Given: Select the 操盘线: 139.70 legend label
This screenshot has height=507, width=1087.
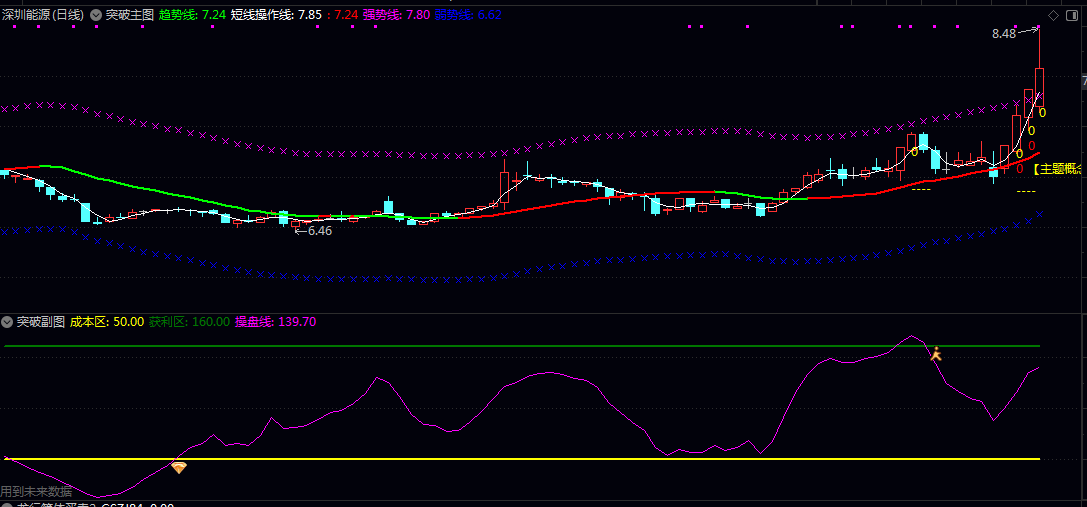Looking at the screenshot, I should tap(275, 322).
